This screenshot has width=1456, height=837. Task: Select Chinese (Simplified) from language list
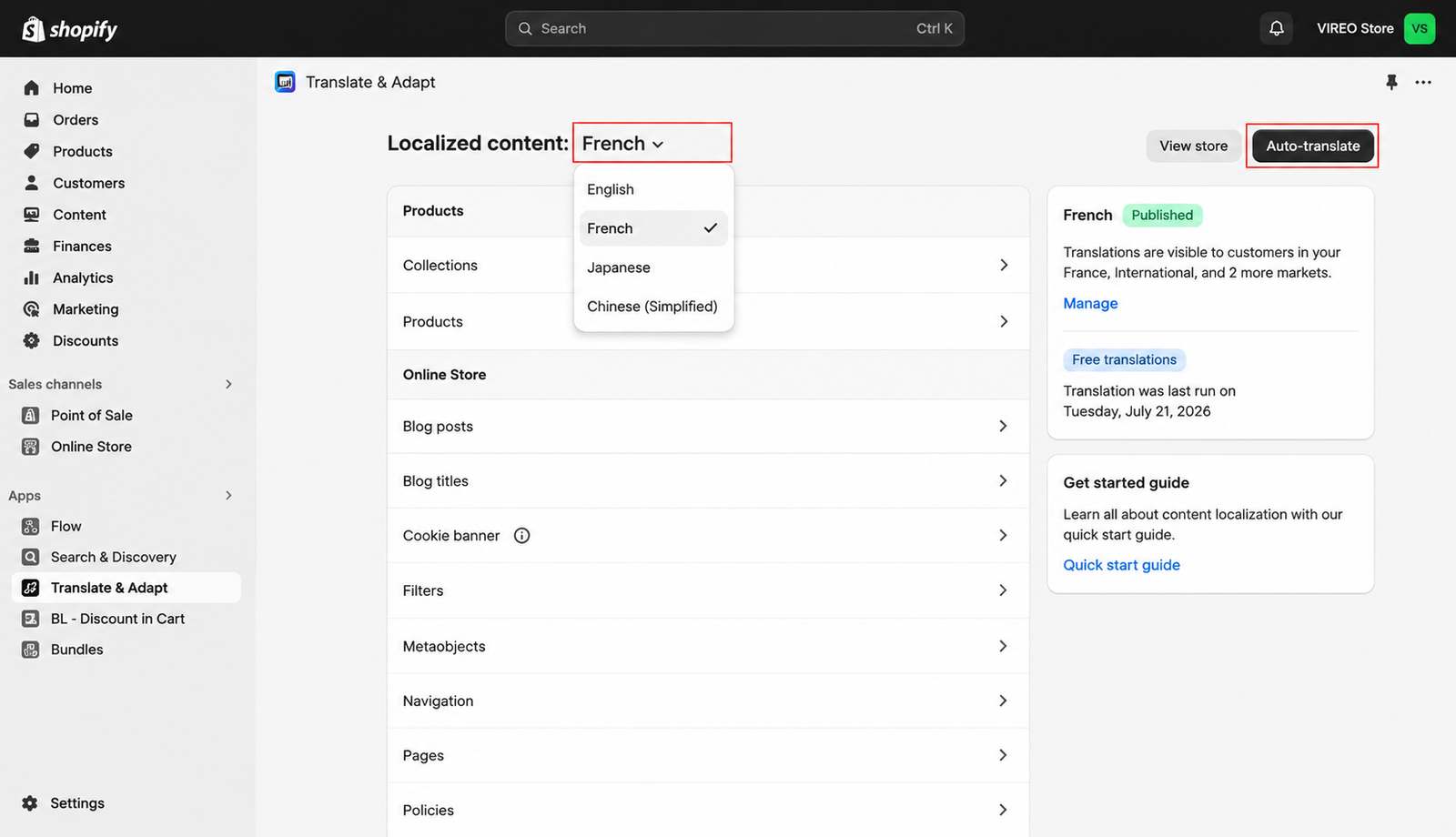(x=653, y=307)
